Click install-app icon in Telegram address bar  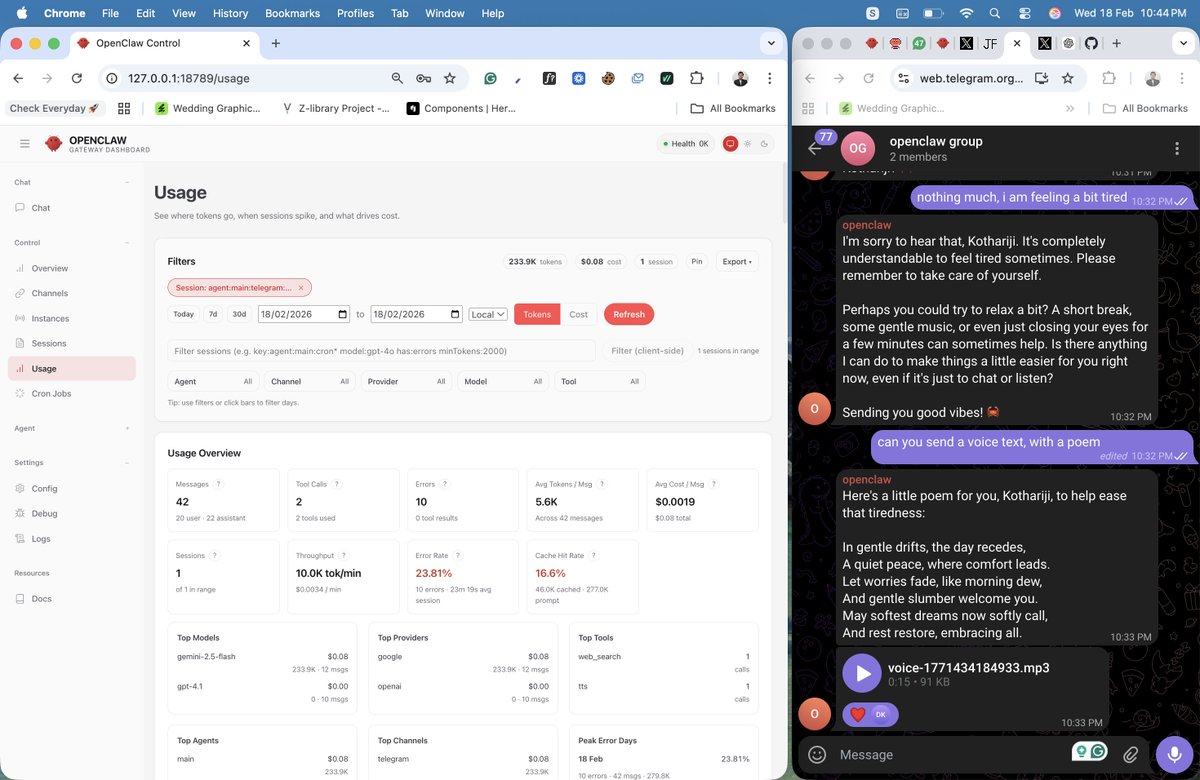click(x=1041, y=78)
